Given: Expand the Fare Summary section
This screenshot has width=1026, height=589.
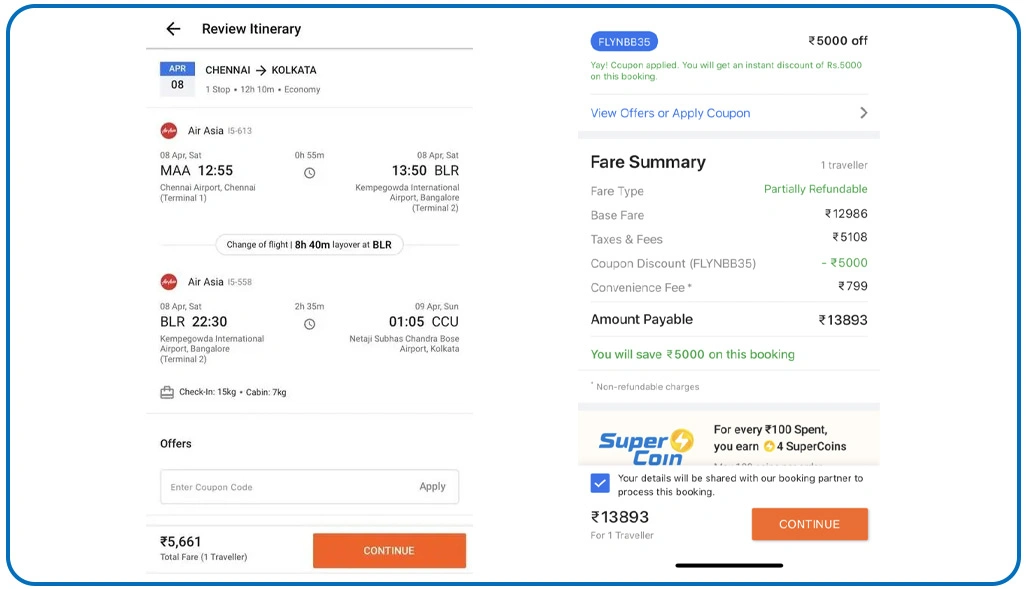Looking at the screenshot, I should [646, 162].
